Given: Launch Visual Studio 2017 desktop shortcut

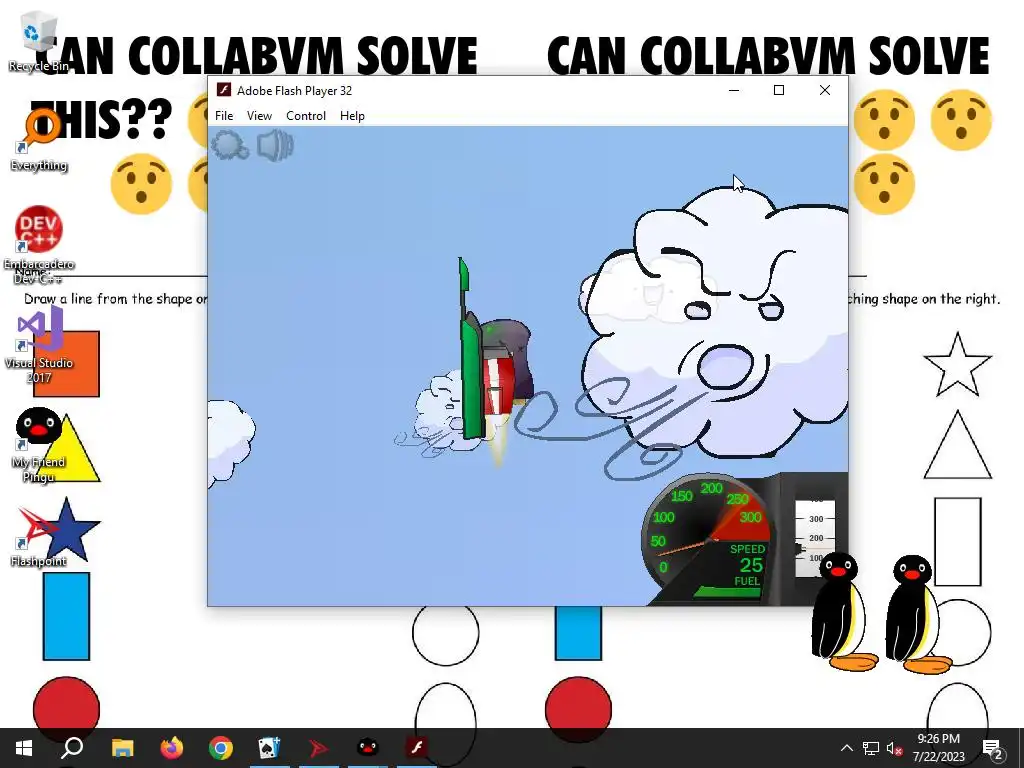Looking at the screenshot, I should click(39, 346).
